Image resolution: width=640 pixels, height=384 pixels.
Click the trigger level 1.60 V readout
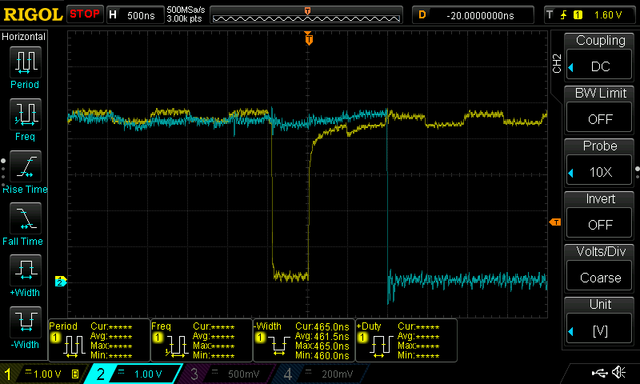(x=608, y=15)
